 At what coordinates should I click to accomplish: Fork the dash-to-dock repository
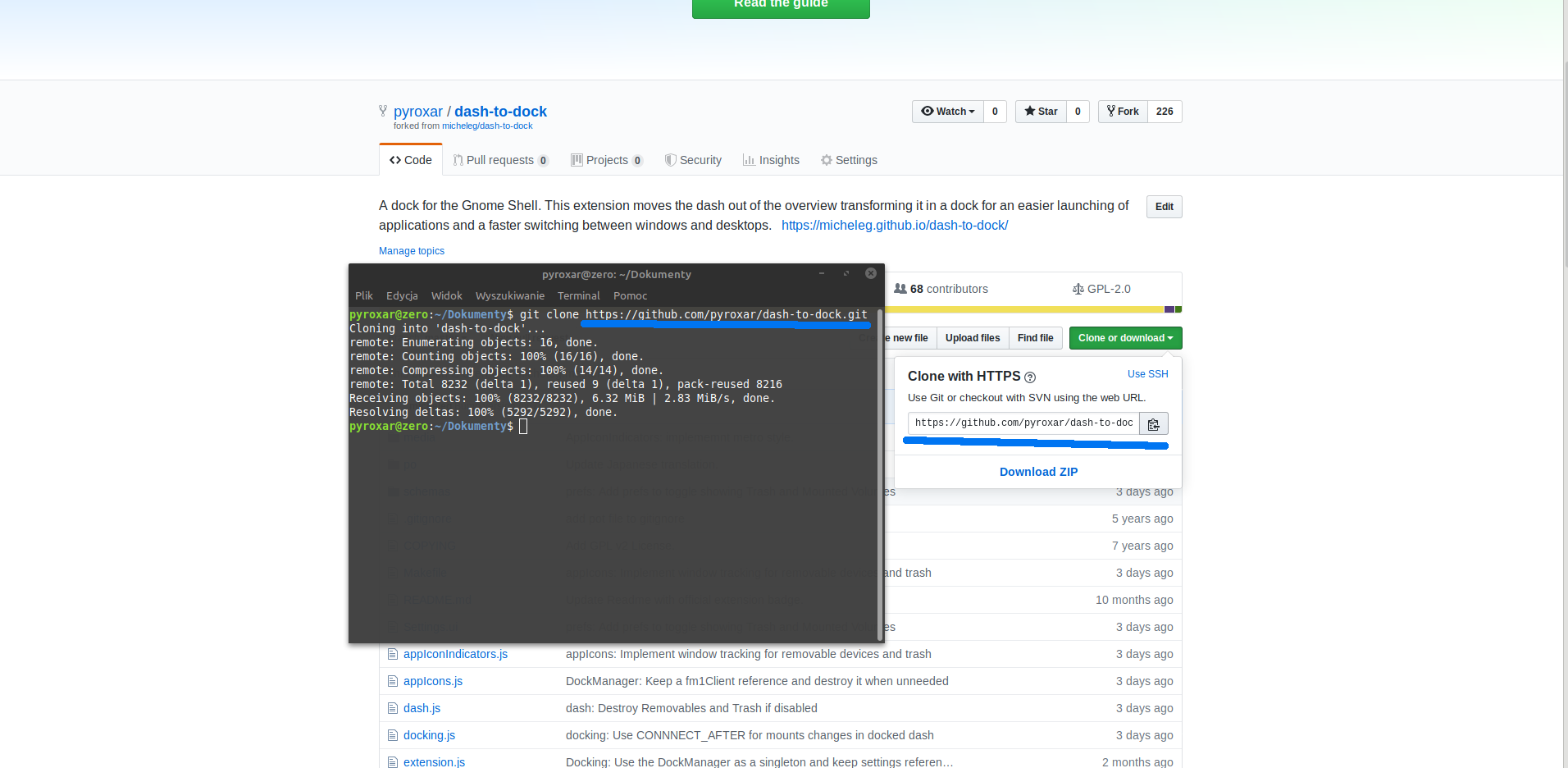(x=1123, y=112)
